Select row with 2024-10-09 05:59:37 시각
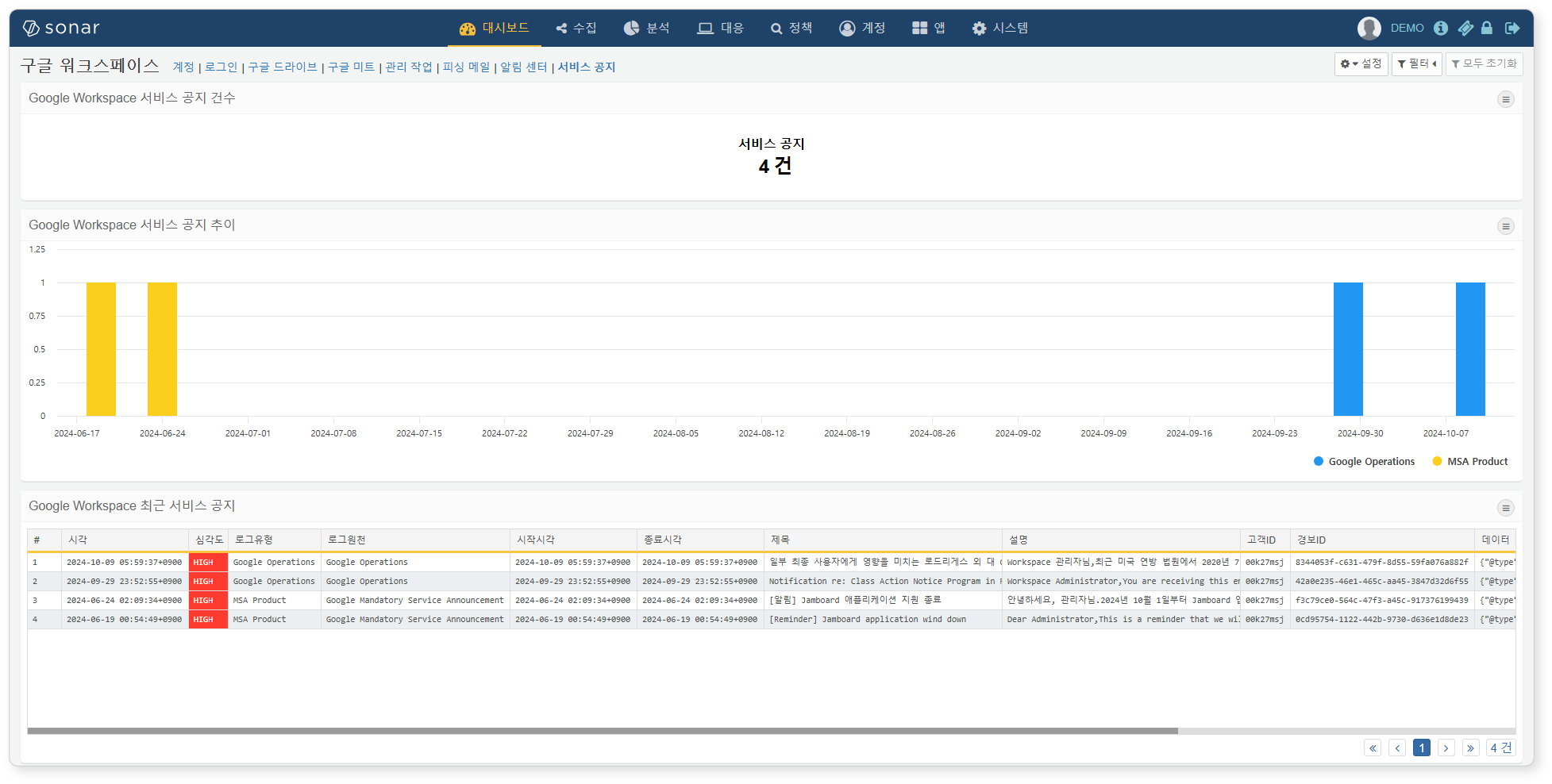 point(771,562)
